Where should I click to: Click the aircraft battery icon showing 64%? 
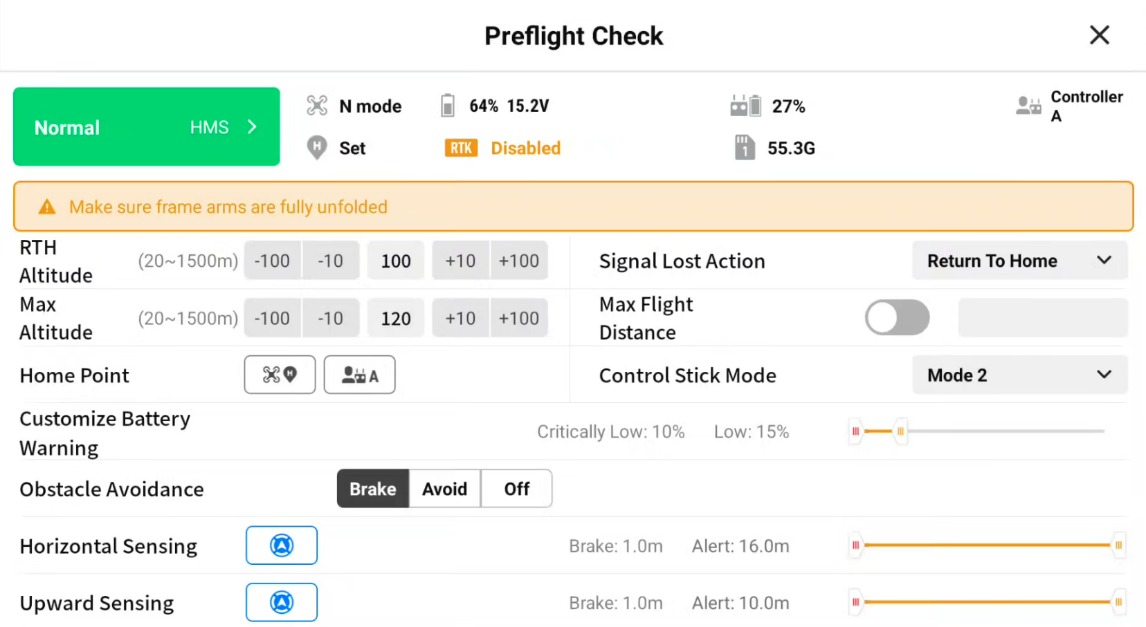(x=446, y=105)
